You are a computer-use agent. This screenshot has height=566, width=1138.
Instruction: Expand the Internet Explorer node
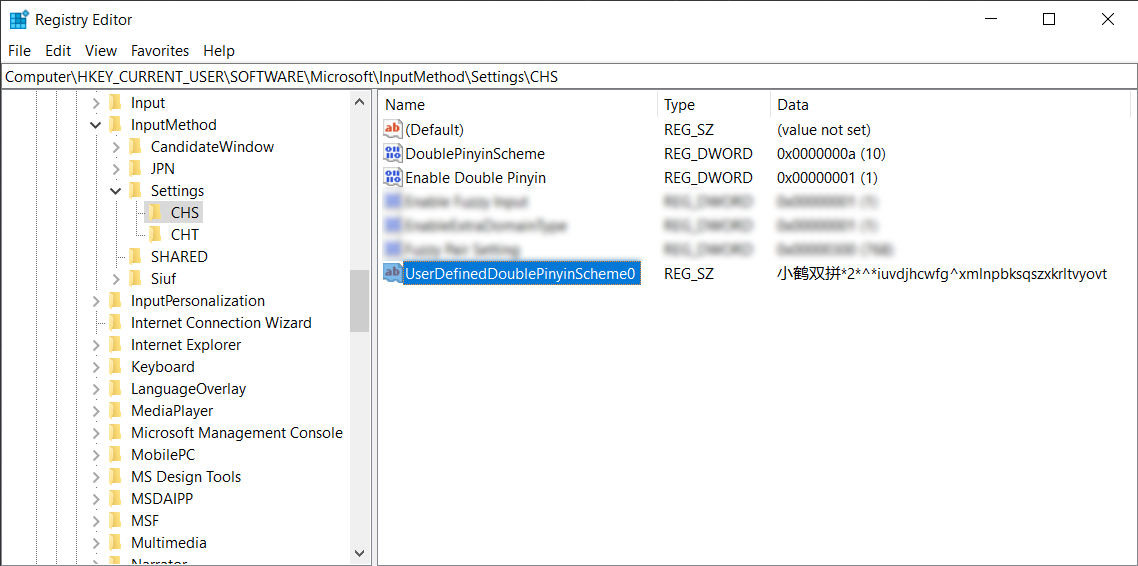pyautogui.click(x=96, y=345)
